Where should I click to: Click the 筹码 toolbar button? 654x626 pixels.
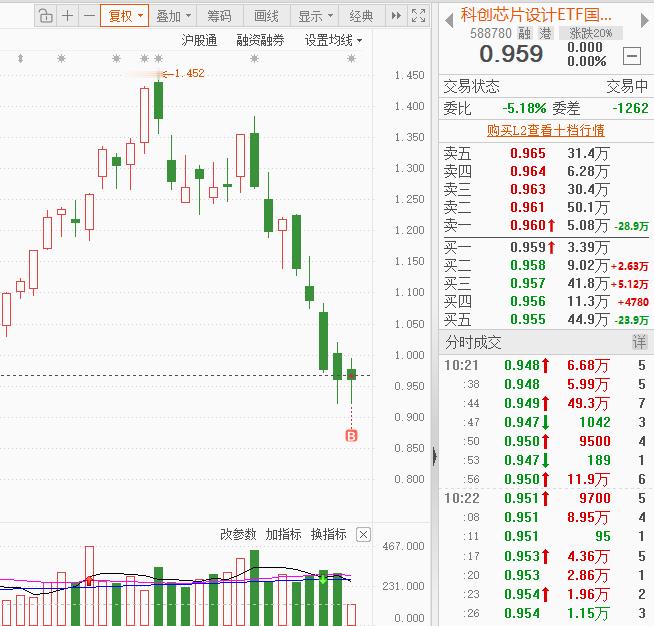pos(219,16)
